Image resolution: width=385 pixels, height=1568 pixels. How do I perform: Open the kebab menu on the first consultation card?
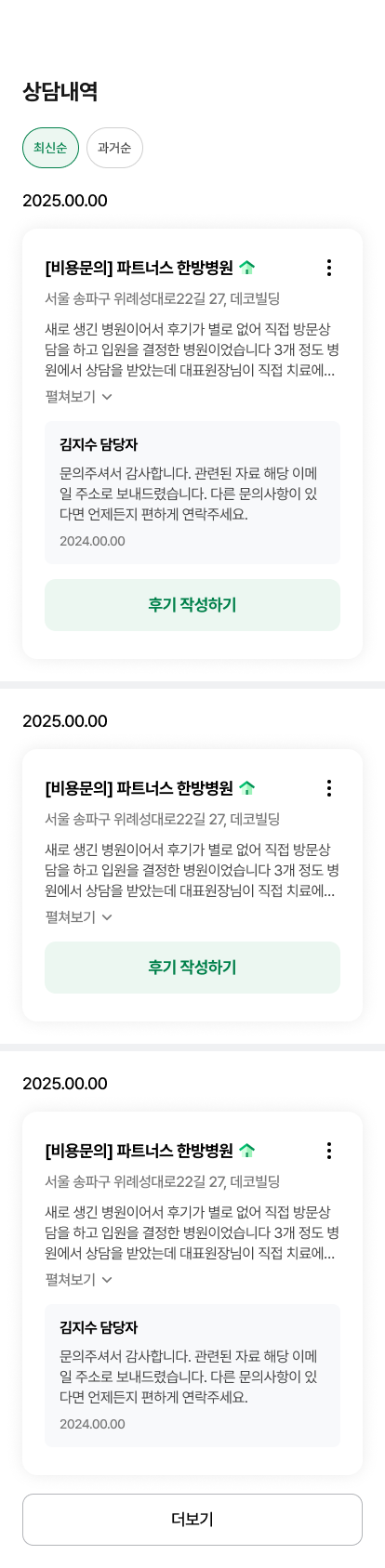(328, 268)
